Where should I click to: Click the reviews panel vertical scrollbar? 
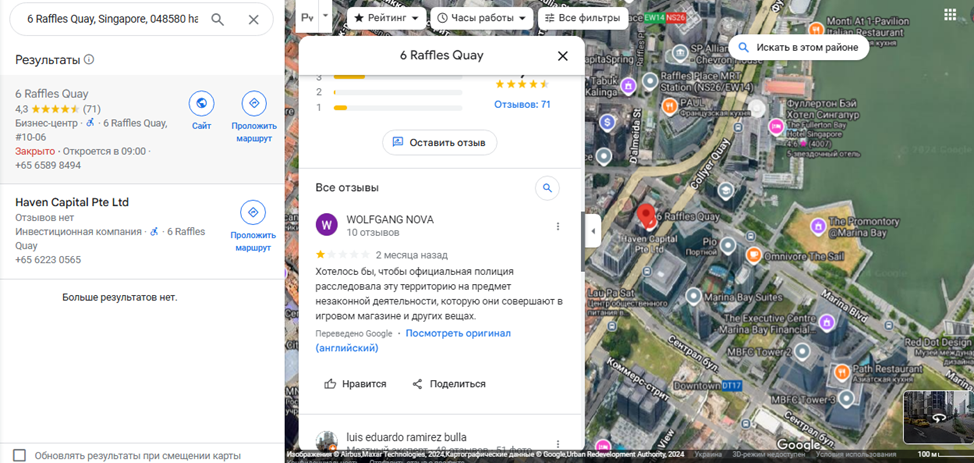582,241
